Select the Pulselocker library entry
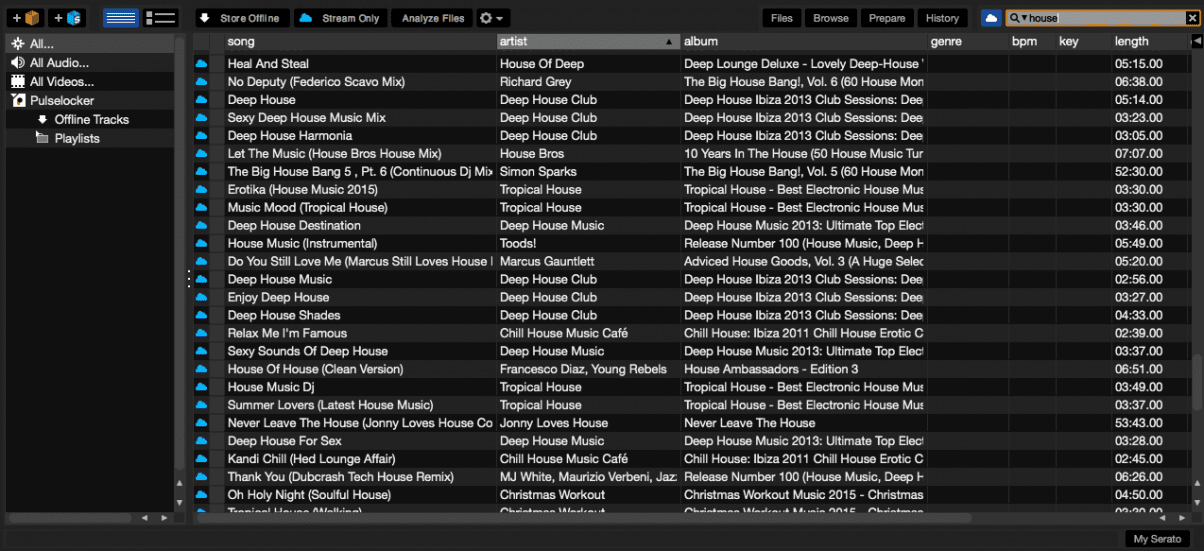 (x=90, y=101)
